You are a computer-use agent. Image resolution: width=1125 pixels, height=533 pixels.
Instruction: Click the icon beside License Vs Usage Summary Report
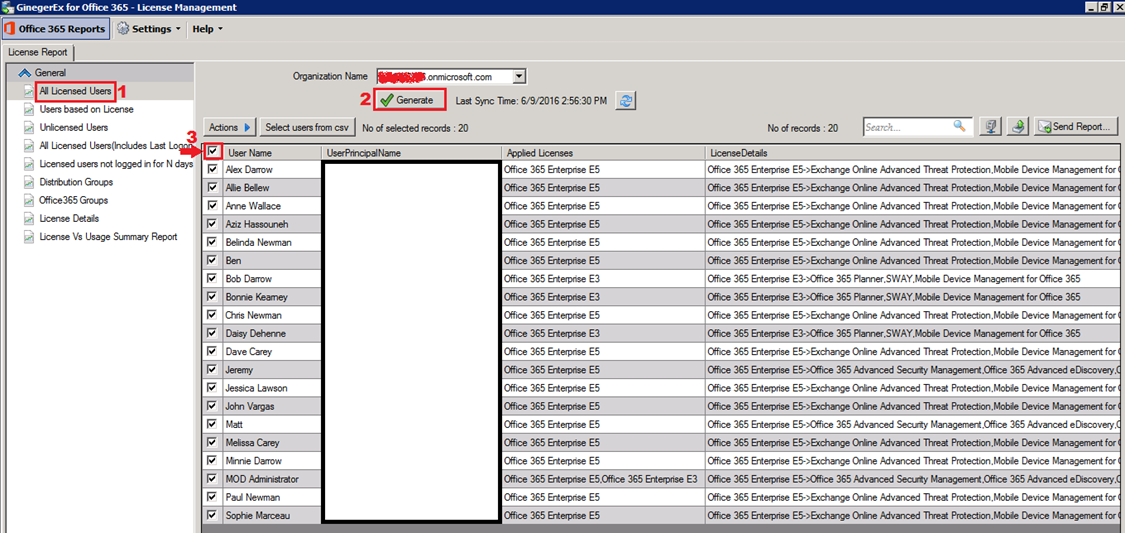pos(29,237)
